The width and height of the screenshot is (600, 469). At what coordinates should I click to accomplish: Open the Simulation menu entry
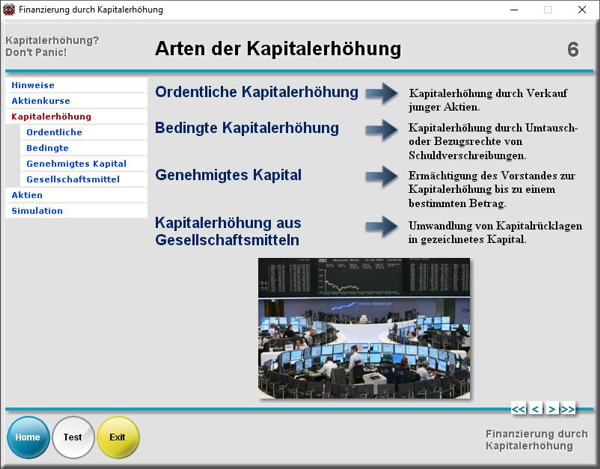click(37, 211)
